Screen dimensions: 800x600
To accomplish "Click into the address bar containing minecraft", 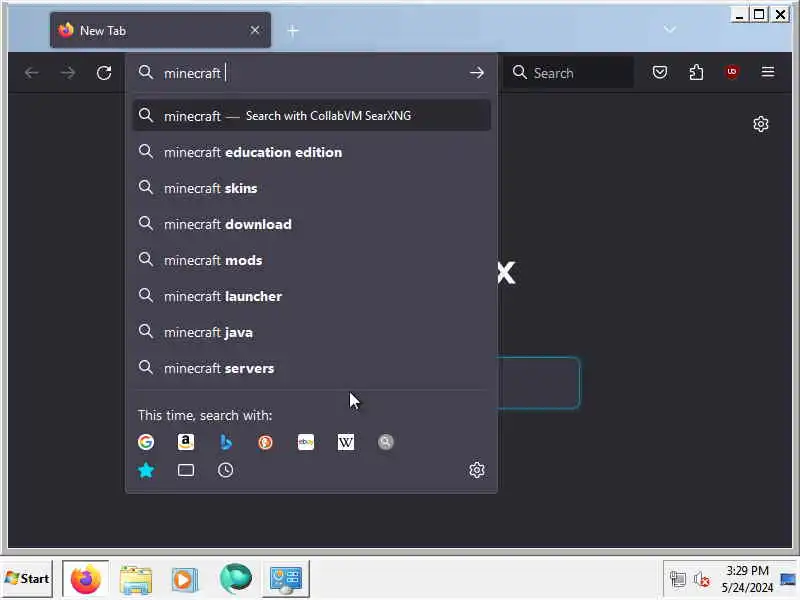I will (311, 73).
